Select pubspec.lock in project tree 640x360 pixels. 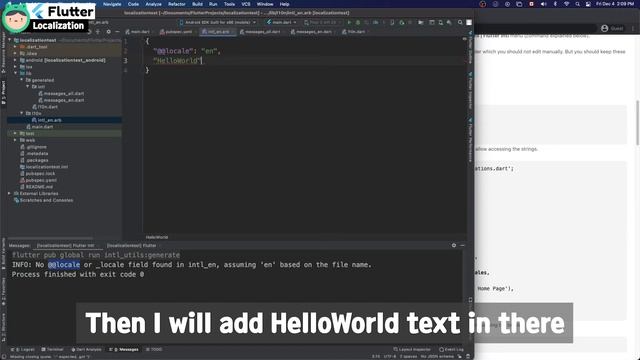pyautogui.click(x=40, y=173)
